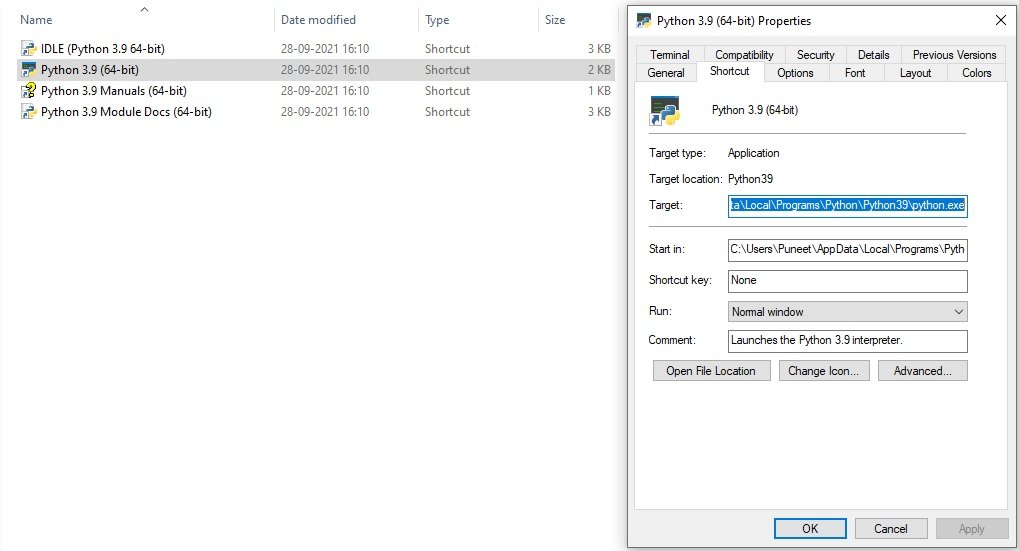Screen dimensions: 1019x551
Task: Click the Target type Application value
Action: click(x=753, y=153)
